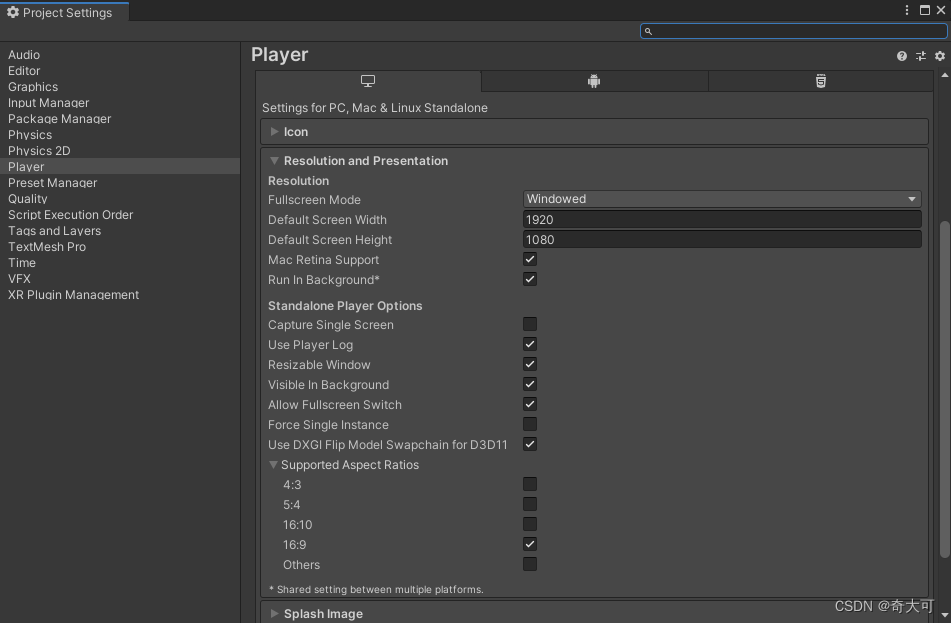Check the 16:10 aspect ratio option
This screenshot has height=623, width=951.
(529, 524)
